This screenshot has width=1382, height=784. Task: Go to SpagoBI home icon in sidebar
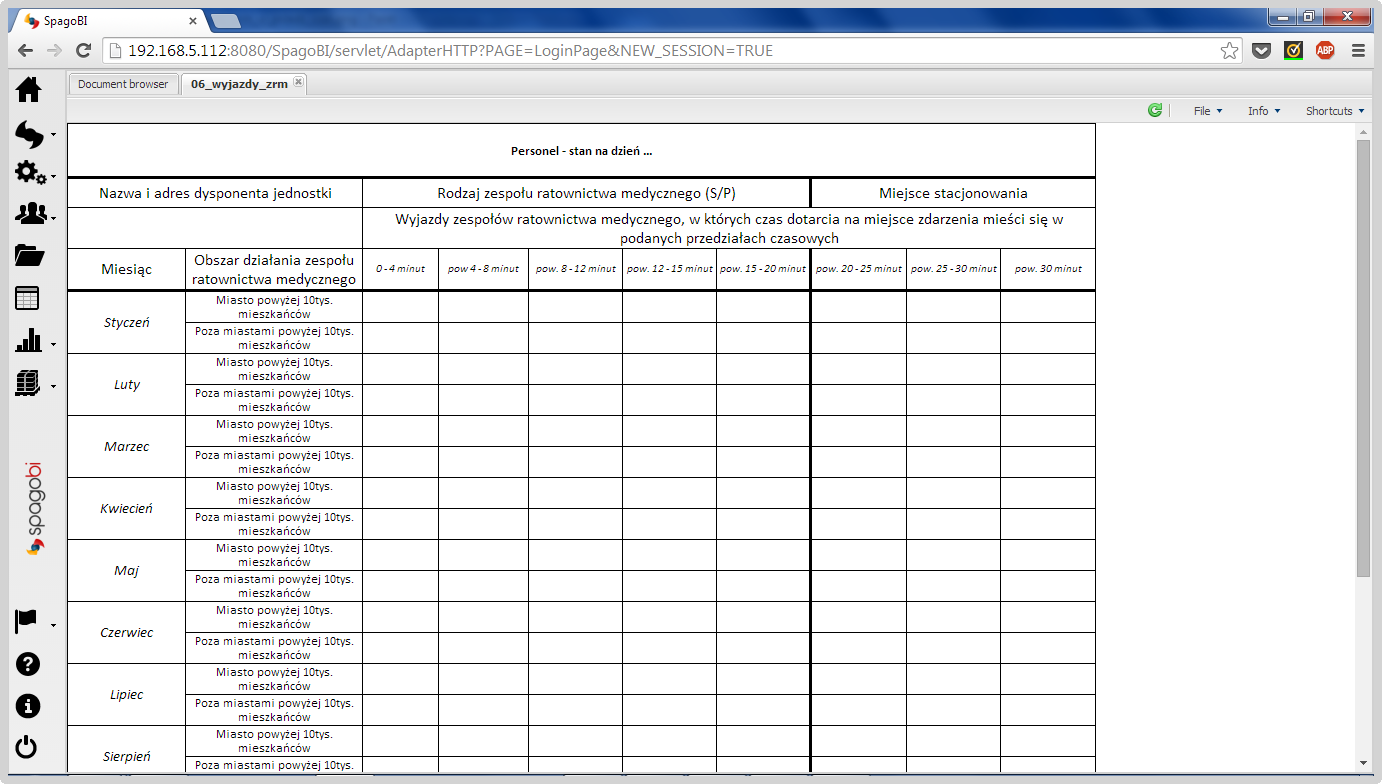[29, 90]
